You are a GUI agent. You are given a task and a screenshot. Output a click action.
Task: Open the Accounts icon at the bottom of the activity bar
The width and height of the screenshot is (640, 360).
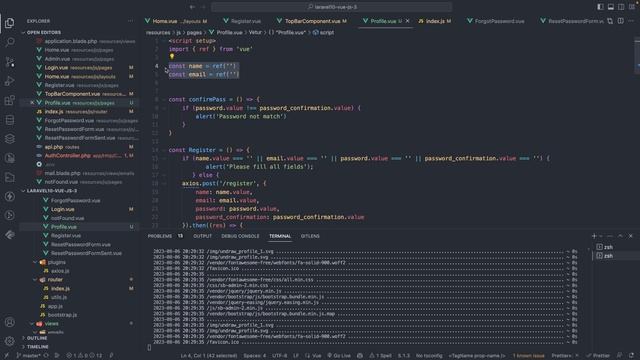pos(9,322)
